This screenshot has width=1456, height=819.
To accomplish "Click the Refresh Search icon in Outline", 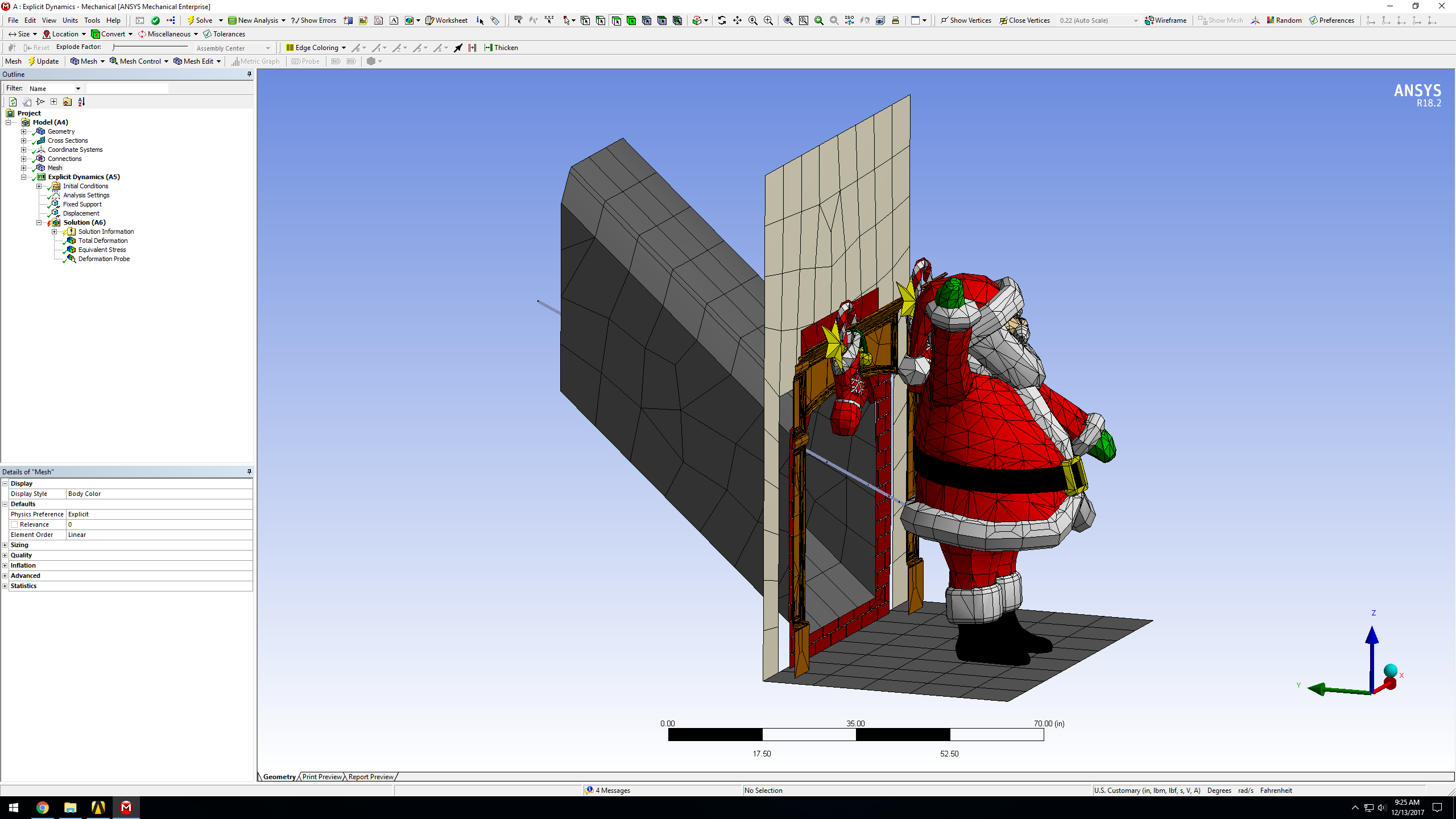I will point(13,102).
